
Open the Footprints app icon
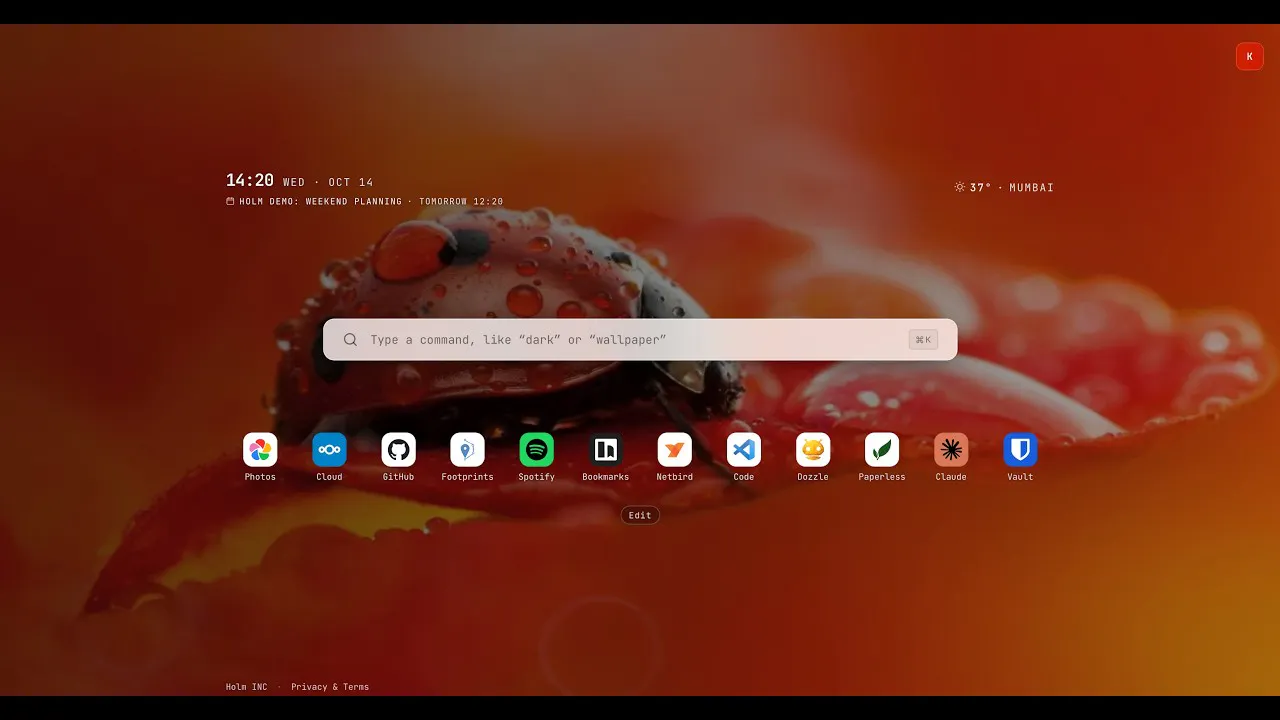(x=467, y=450)
